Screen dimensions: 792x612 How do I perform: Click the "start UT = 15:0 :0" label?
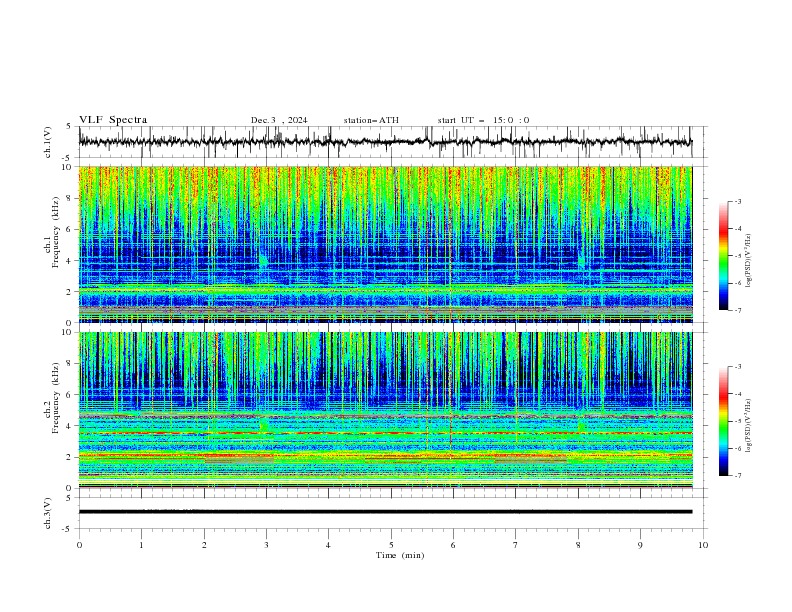[x=483, y=120]
